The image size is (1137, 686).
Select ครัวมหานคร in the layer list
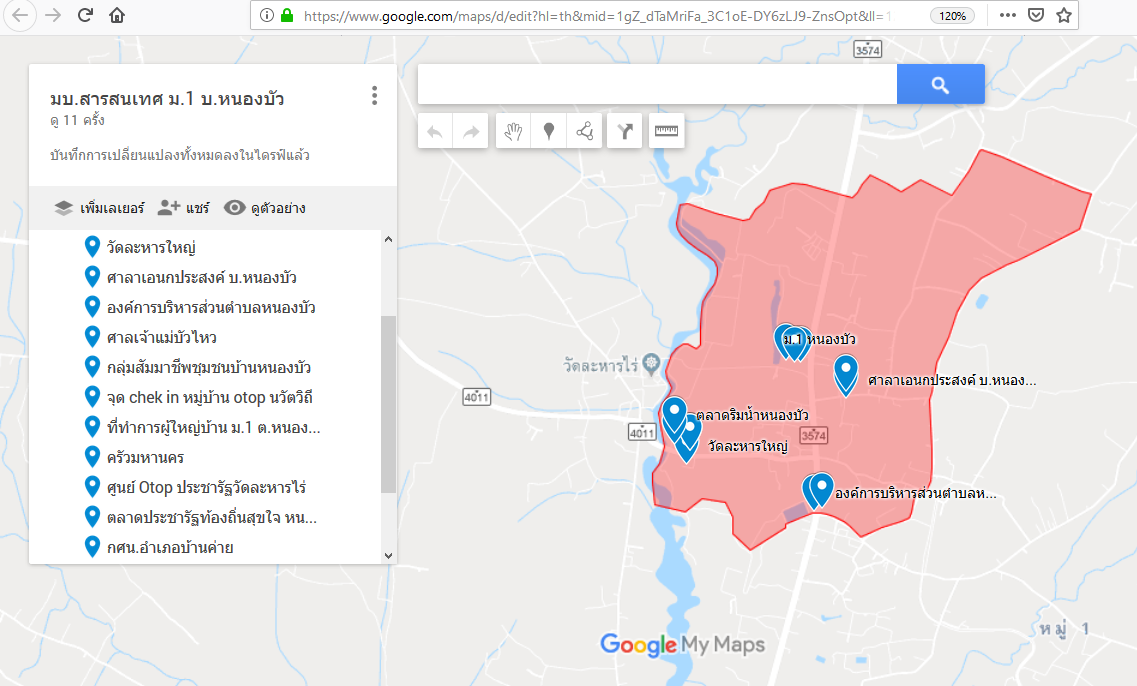(147, 457)
